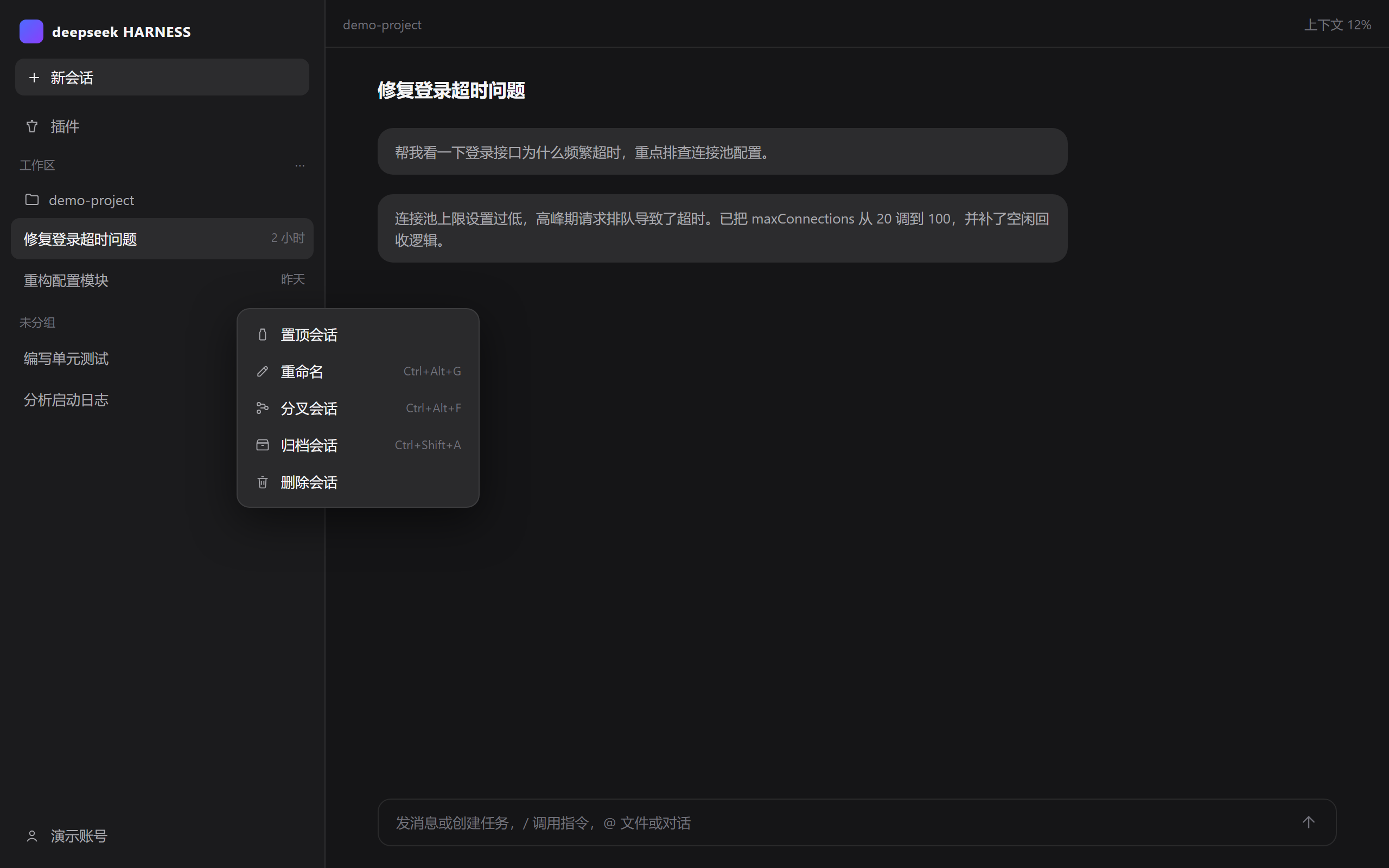Start a new conversation with 新会话 button

tap(162, 77)
